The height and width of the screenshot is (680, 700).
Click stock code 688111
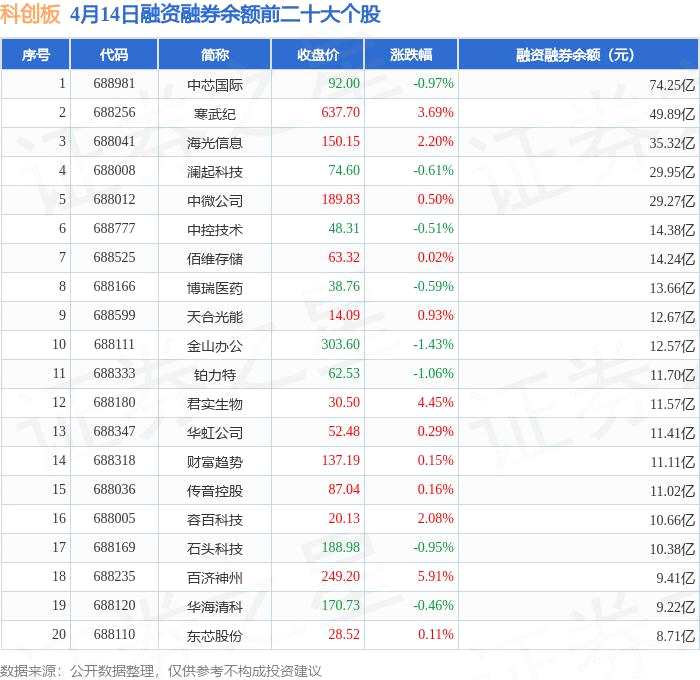point(114,345)
